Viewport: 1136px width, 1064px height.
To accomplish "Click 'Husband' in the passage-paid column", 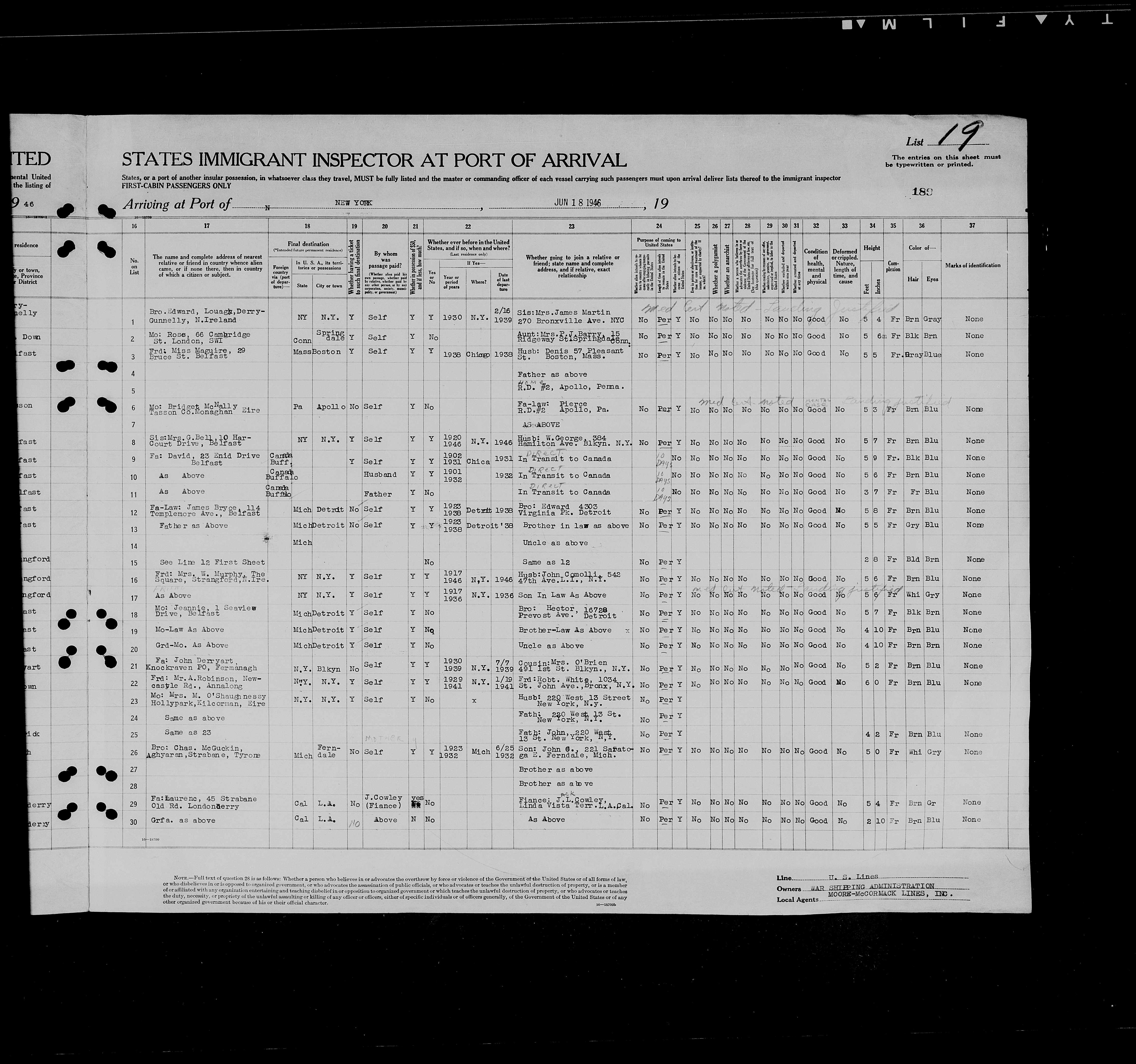I will click(380, 475).
